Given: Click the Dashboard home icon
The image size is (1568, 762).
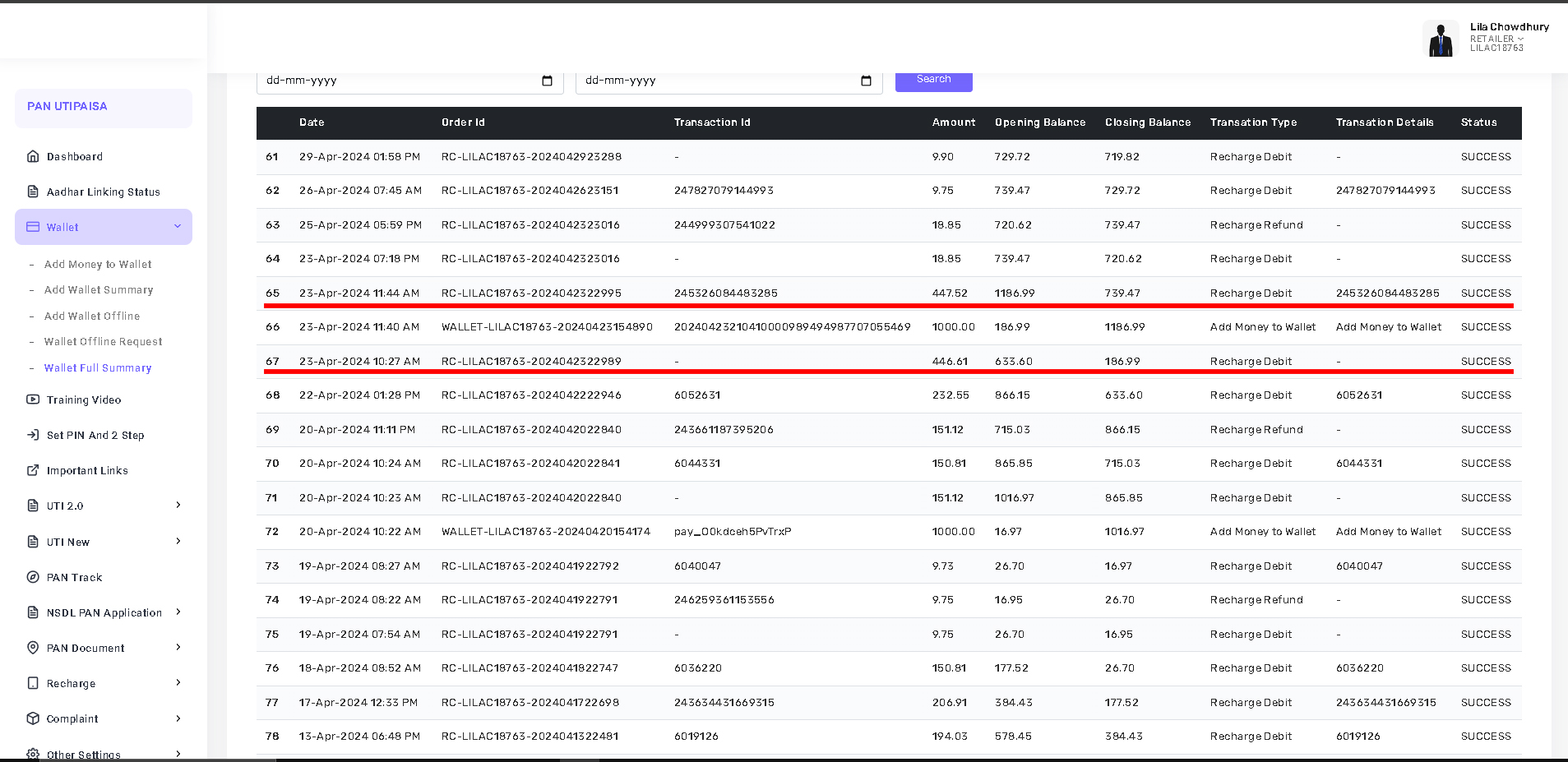Looking at the screenshot, I should coord(33,156).
